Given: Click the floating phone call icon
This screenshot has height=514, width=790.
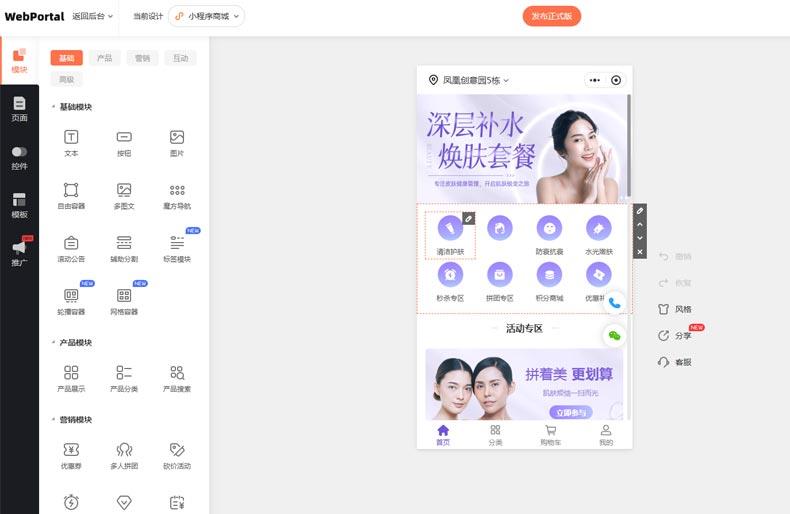Looking at the screenshot, I should pos(614,302).
